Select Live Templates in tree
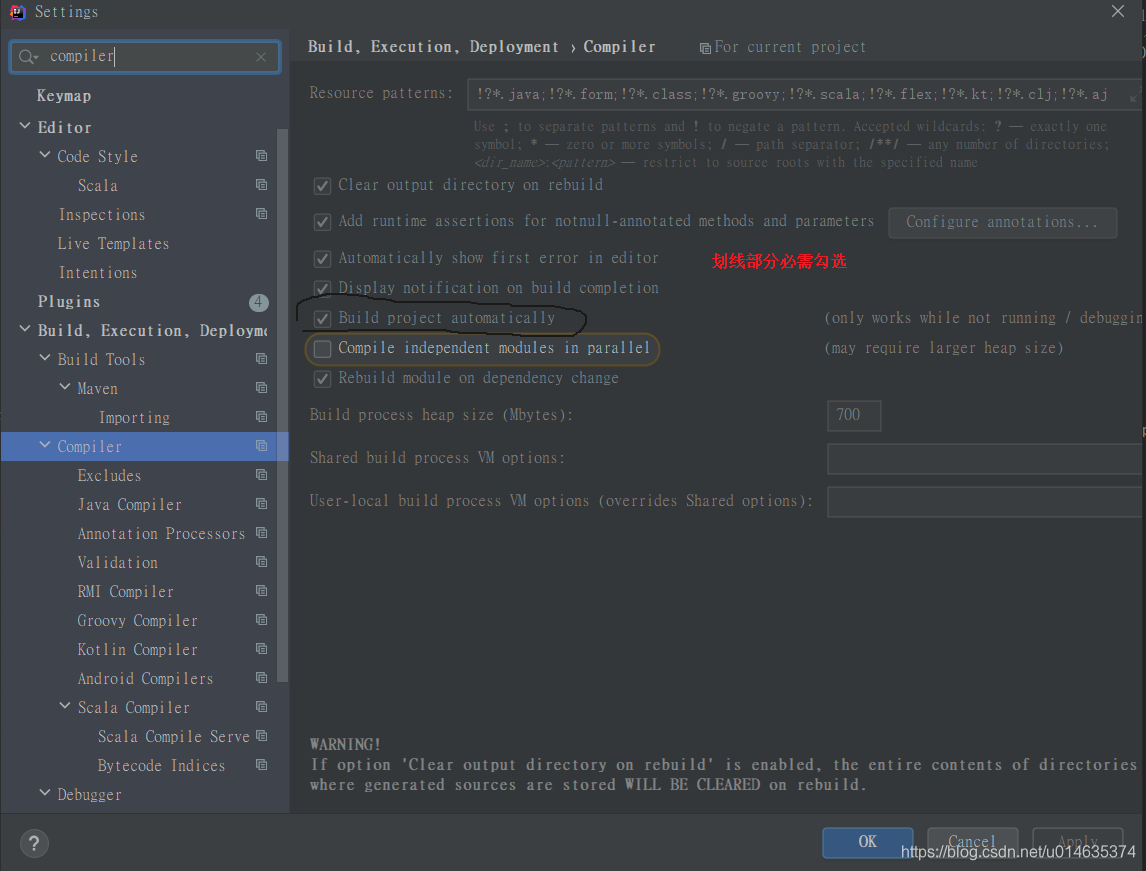Viewport: 1146px width, 871px height. (113, 244)
